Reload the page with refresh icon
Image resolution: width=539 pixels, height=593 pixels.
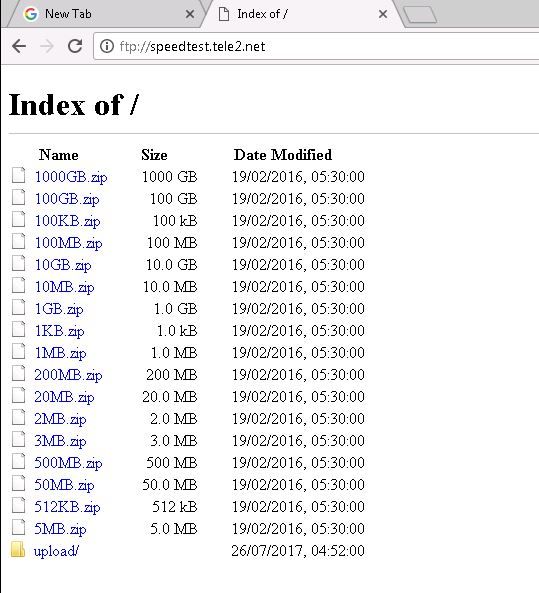pyautogui.click(x=75, y=46)
